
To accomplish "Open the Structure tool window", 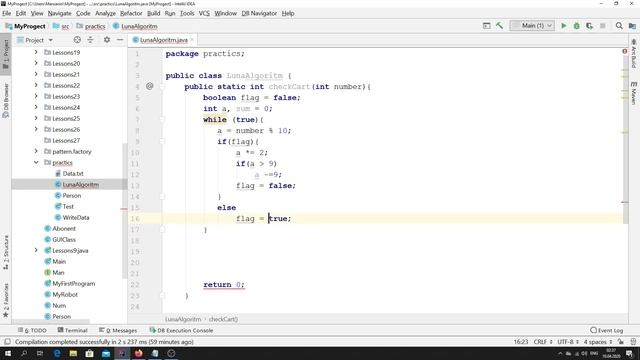I will (x=6, y=252).
